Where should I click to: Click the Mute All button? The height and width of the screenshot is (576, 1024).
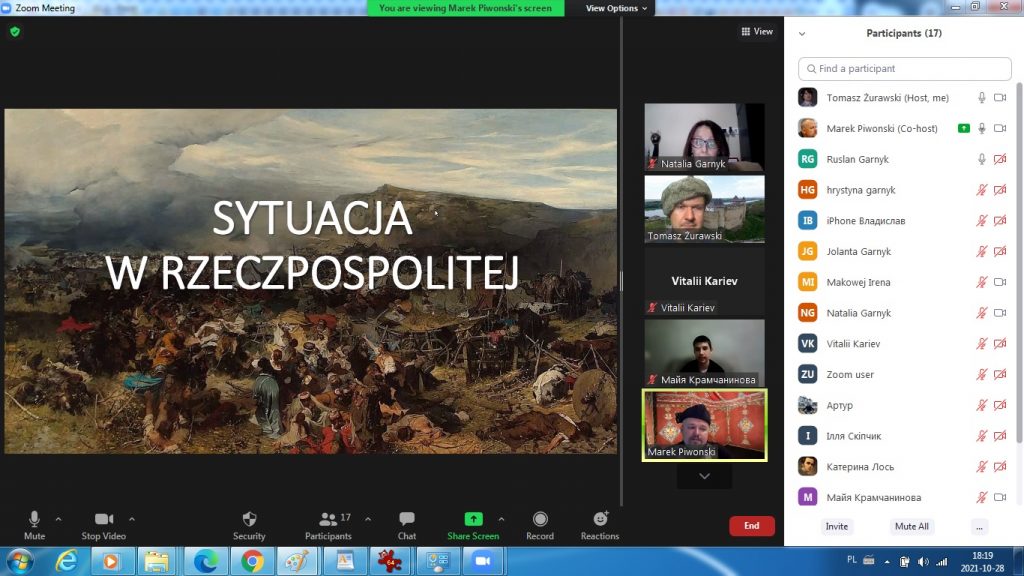(911, 526)
